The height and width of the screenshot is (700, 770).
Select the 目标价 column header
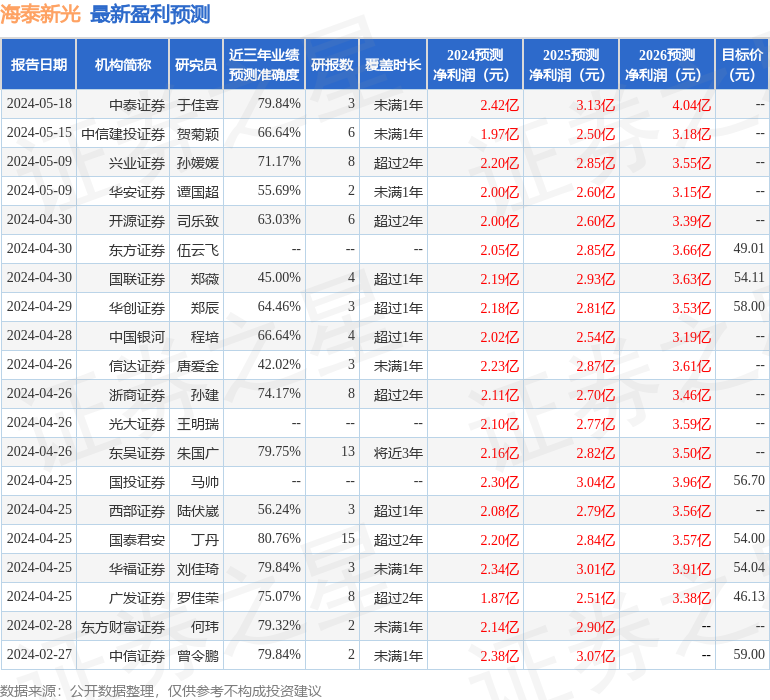click(742, 64)
